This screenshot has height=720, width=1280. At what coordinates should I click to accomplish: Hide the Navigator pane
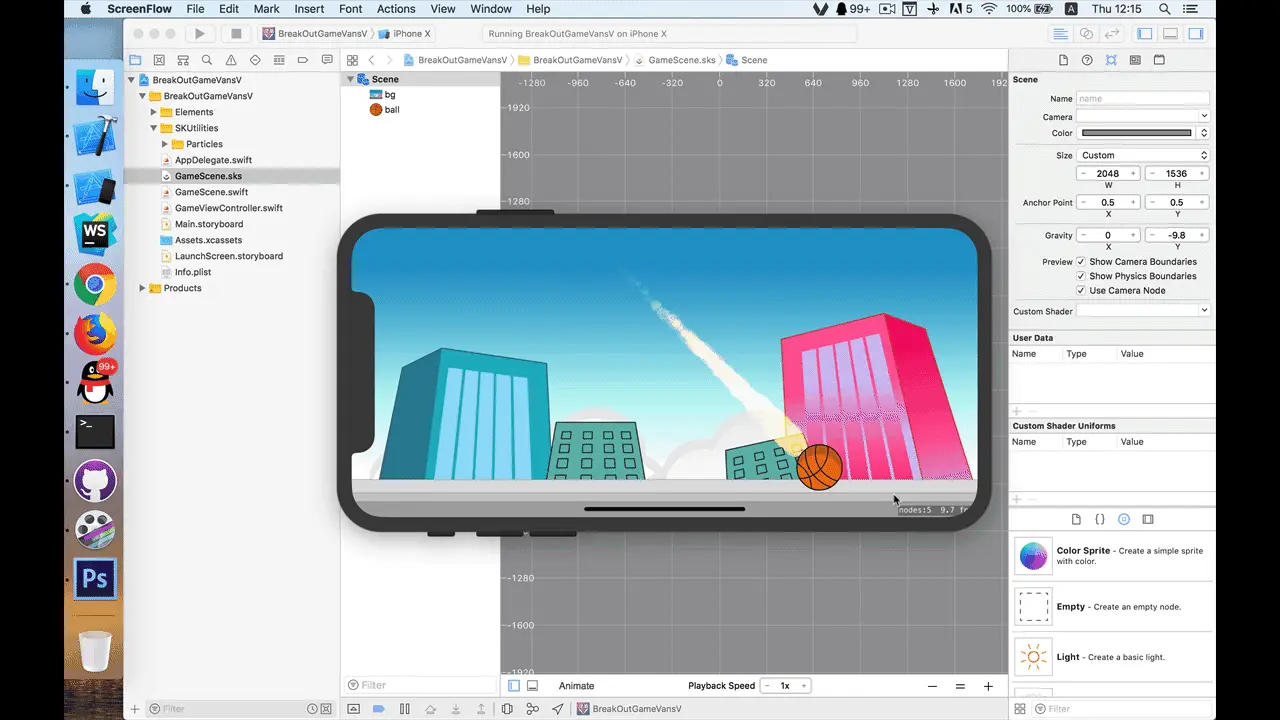pyautogui.click(x=1145, y=33)
